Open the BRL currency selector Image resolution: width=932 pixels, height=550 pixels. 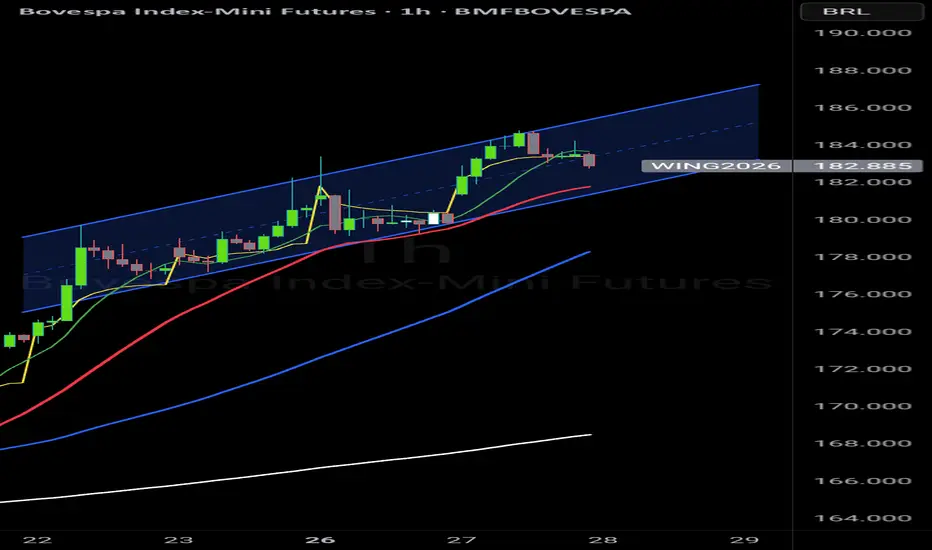click(861, 11)
